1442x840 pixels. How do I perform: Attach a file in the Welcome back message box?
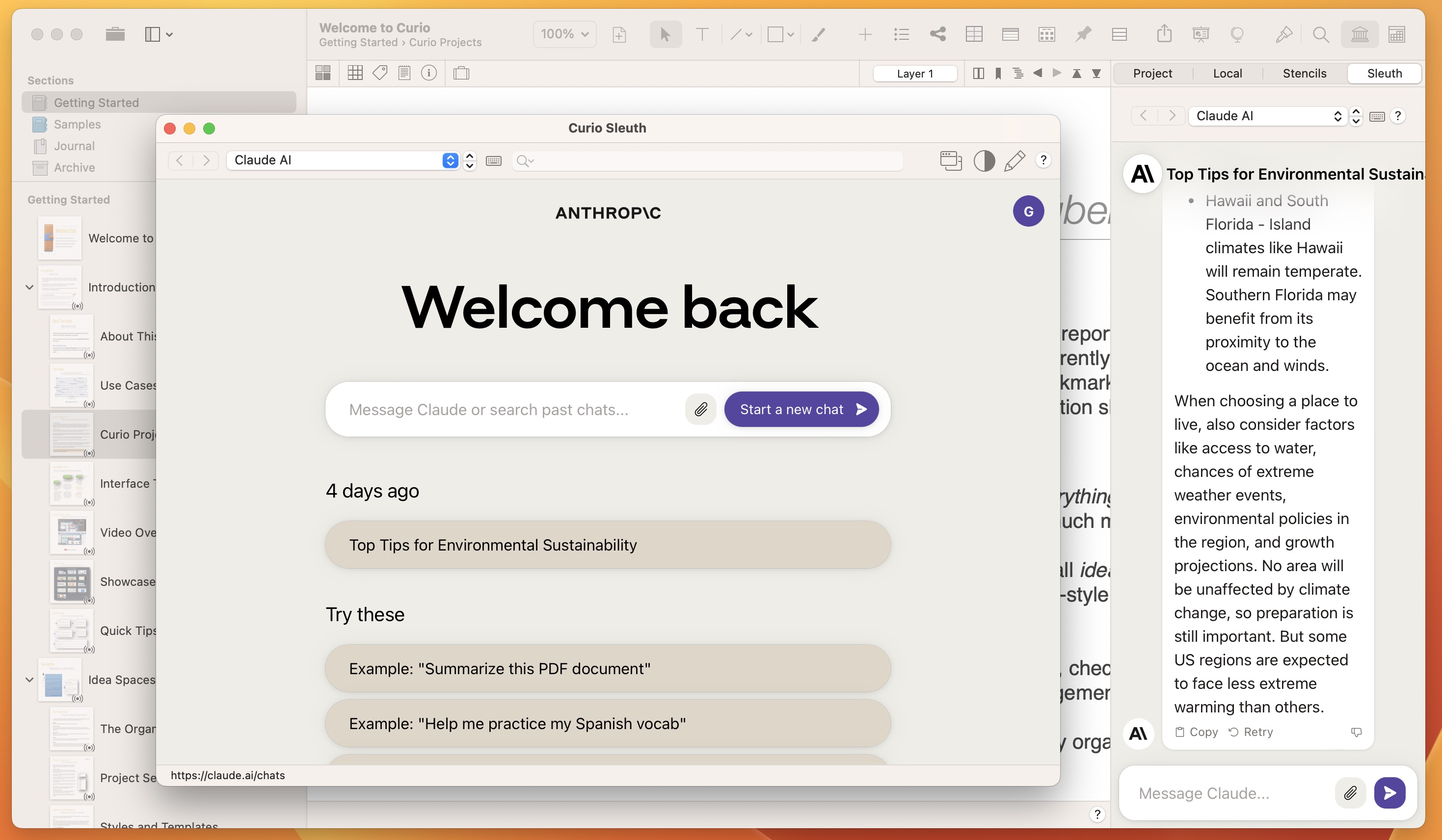(701, 409)
